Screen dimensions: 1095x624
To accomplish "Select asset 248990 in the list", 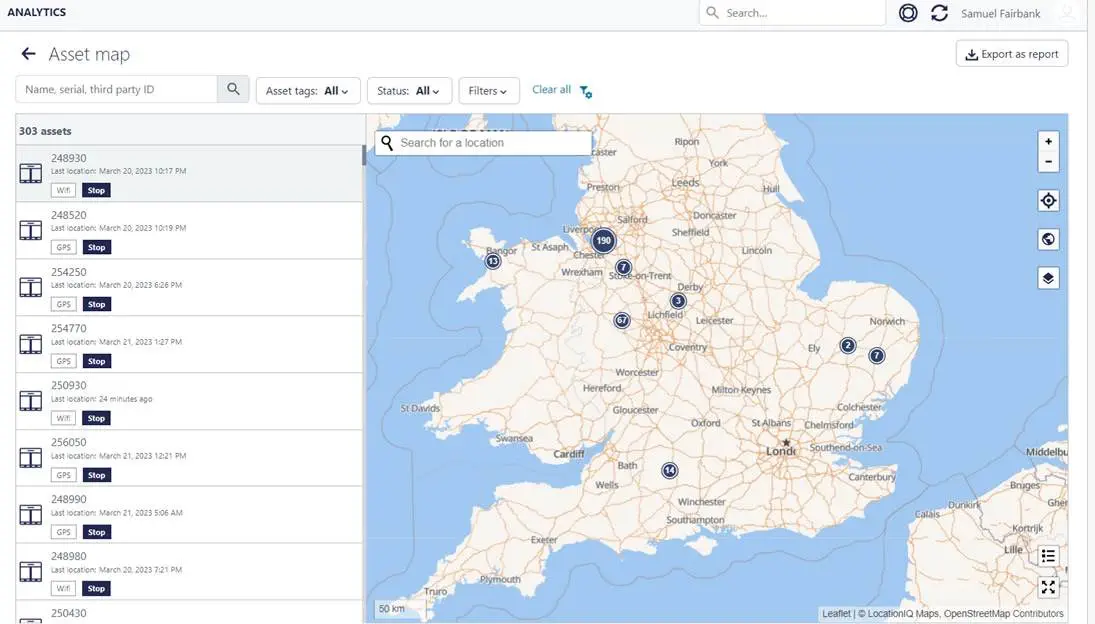I will click(x=189, y=515).
